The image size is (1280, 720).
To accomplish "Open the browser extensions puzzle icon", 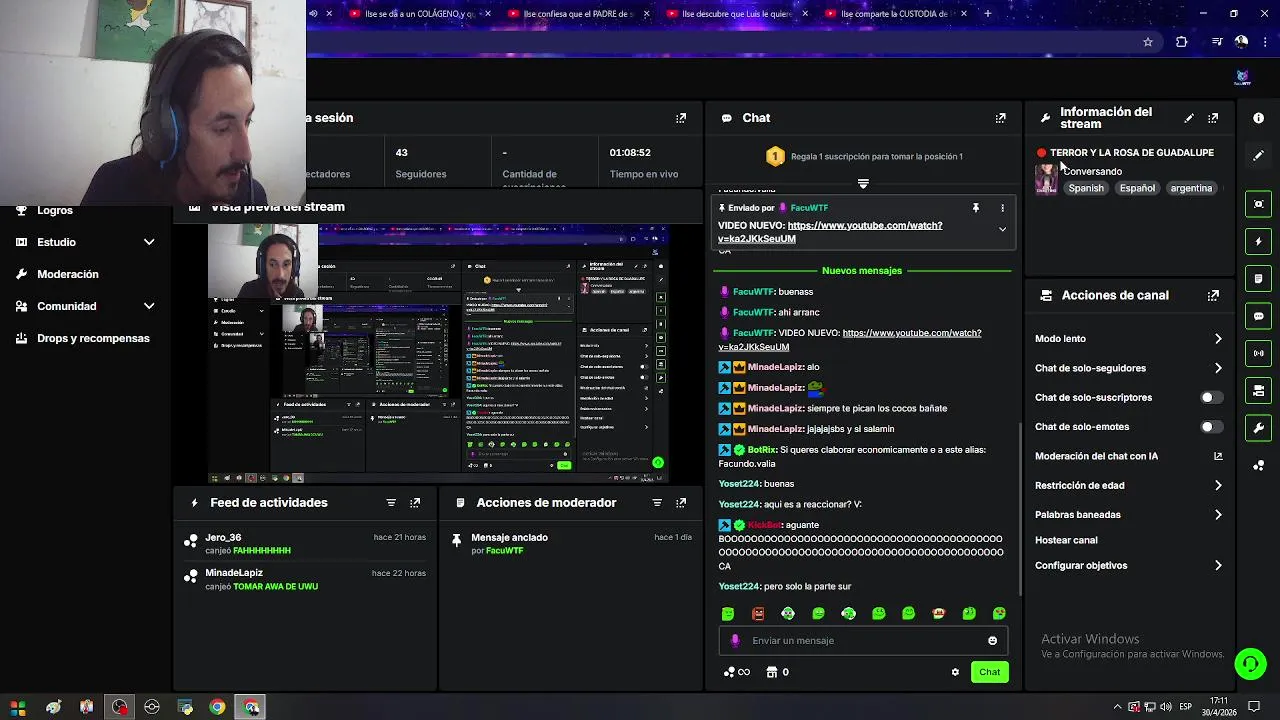I will pyautogui.click(x=1181, y=42).
